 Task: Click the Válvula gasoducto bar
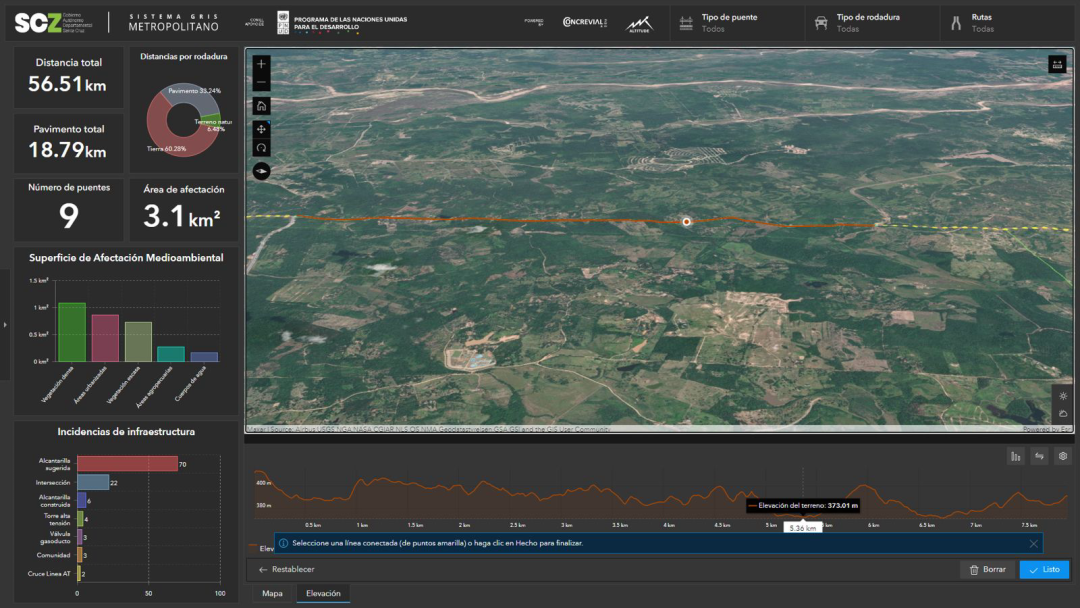point(79,537)
